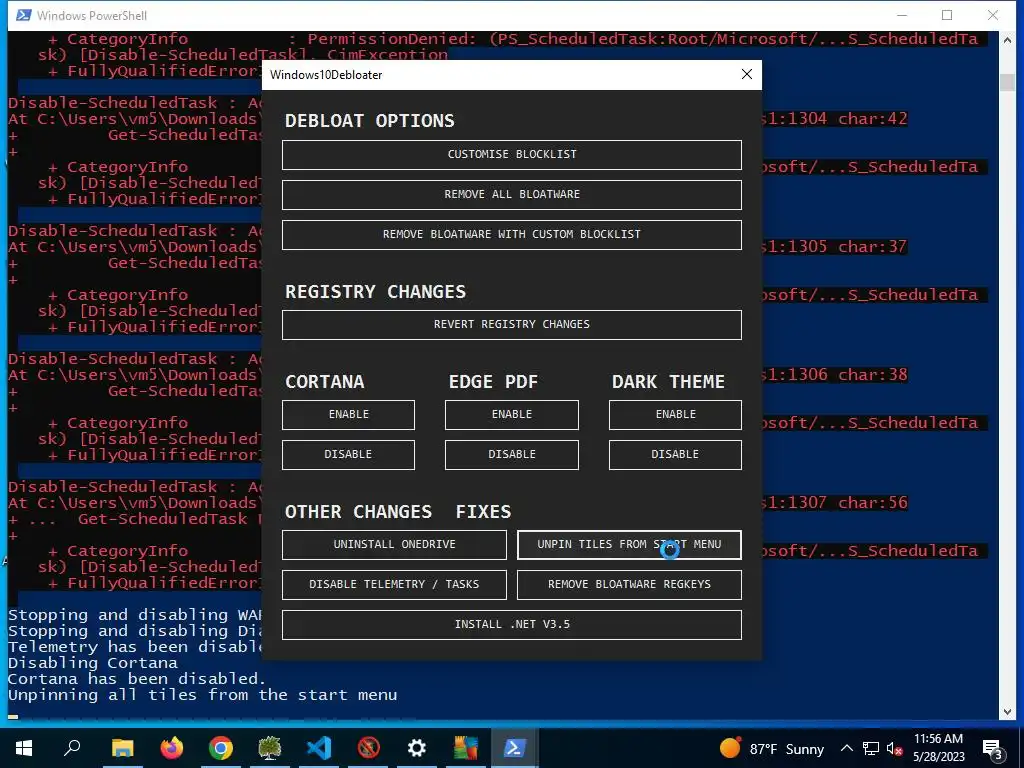Click Disable Telemetry / Tasks button
Image resolution: width=1024 pixels, height=768 pixels.
coord(394,584)
